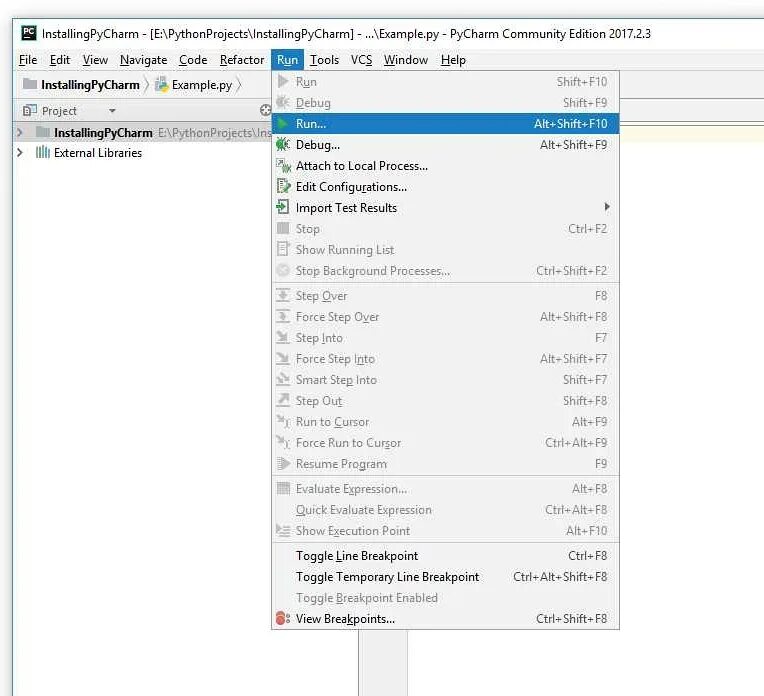Click the Project tool window icon
This screenshot has height=696, width=764.
click(30, 111)
